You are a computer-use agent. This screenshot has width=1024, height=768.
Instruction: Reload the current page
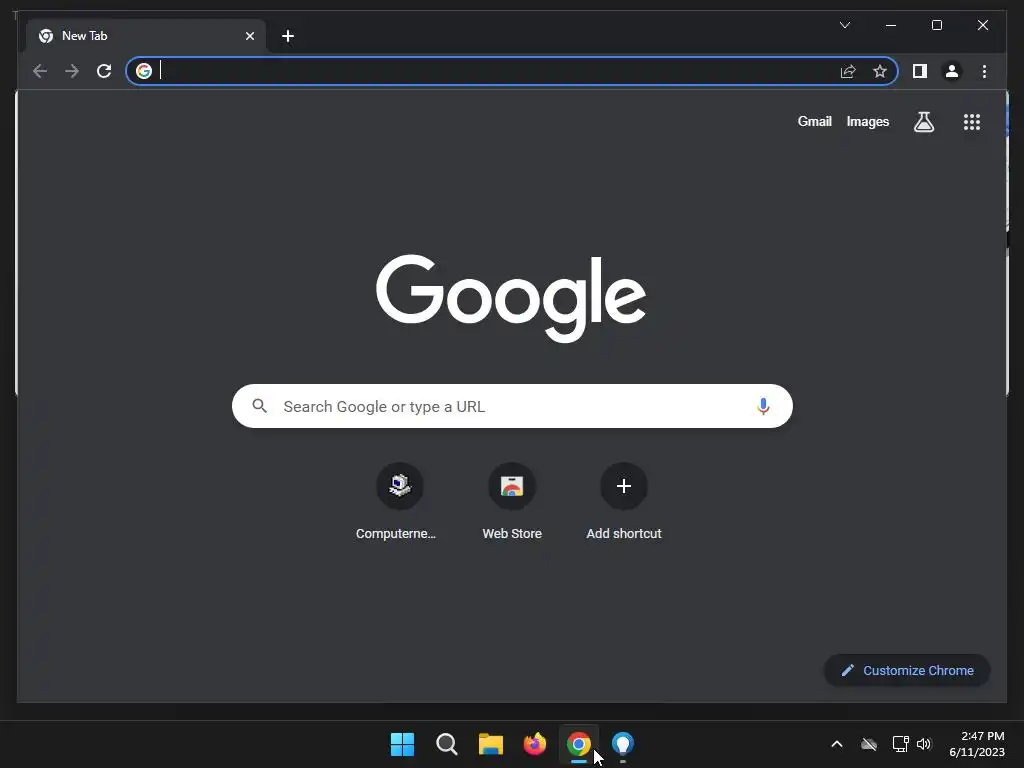(x=104, y=71)
